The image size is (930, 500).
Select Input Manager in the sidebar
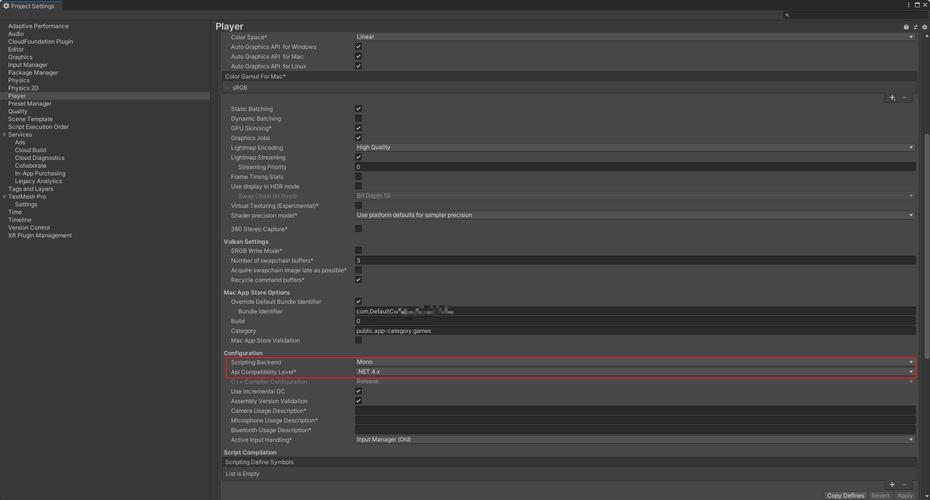pyautogui.click(x=28, y=65)
